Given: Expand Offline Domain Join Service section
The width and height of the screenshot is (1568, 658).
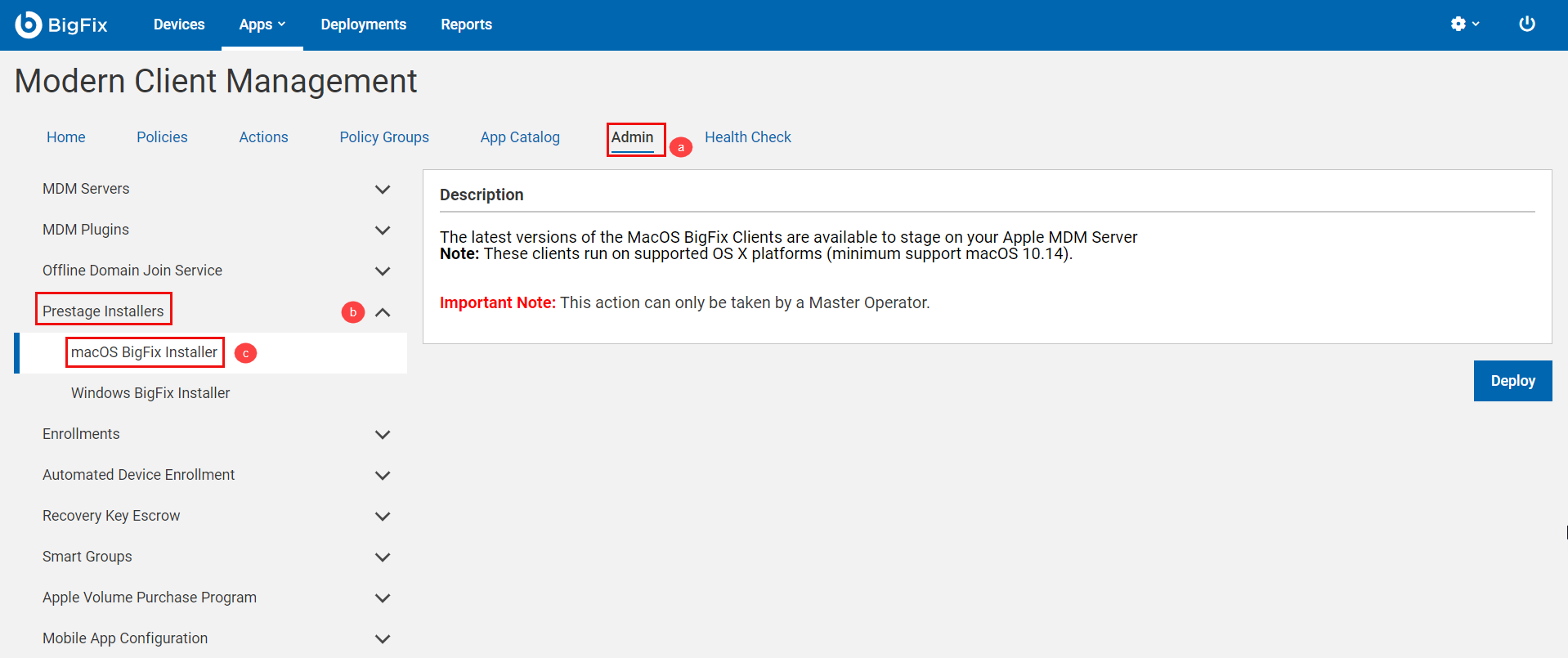Looking at the screenshot, I should coord(382,271).
